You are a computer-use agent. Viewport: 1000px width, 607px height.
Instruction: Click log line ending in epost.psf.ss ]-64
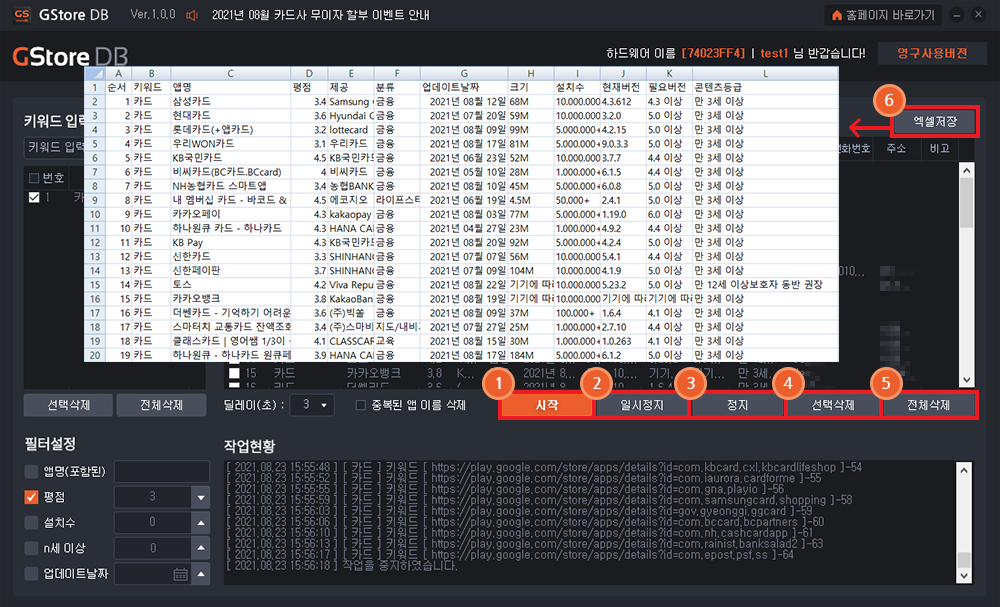(510, 555)
